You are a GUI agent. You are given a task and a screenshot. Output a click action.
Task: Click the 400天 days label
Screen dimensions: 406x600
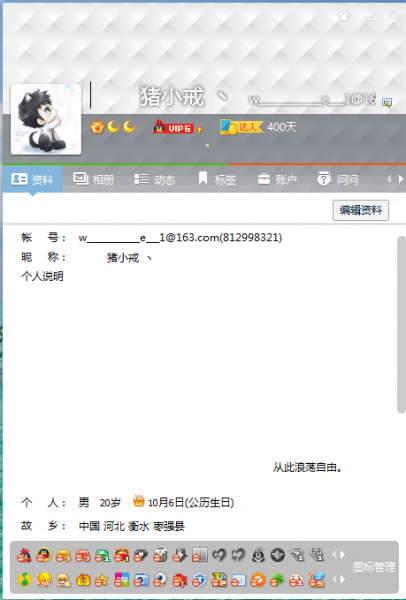click(x=282, y=127)
